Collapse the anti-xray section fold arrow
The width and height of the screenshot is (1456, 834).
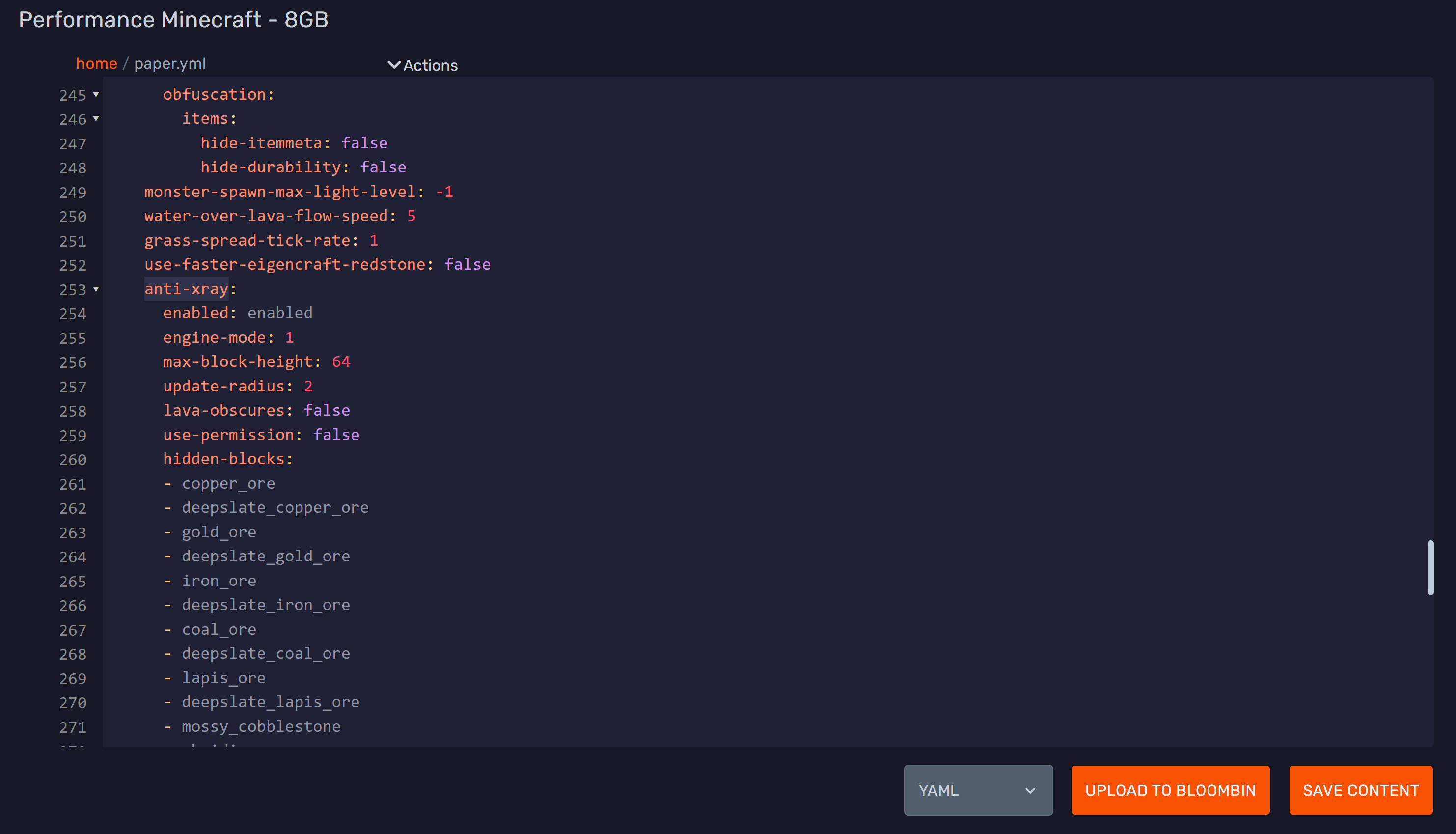pos(96,289)
